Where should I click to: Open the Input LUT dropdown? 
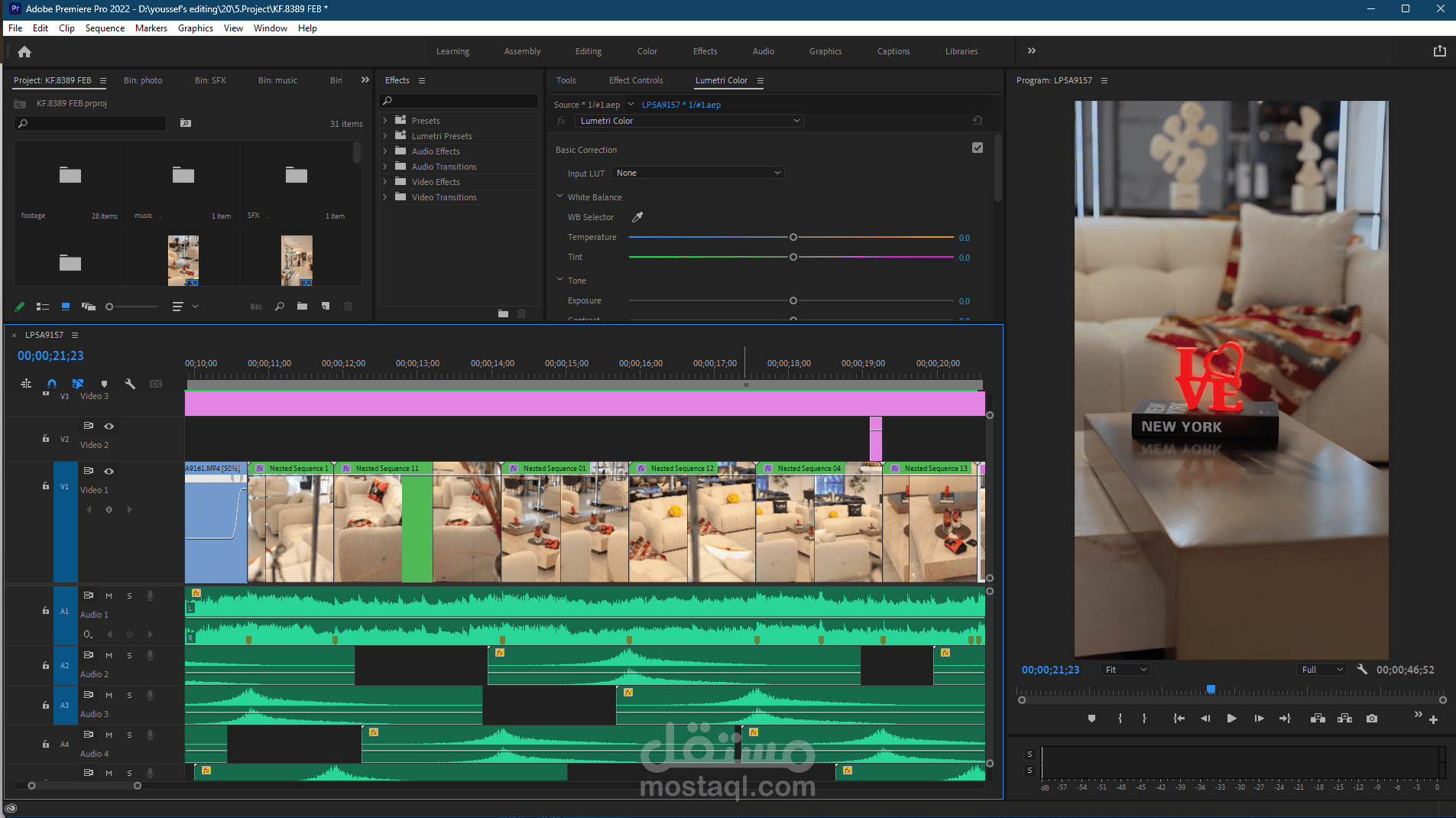(698, 173)
